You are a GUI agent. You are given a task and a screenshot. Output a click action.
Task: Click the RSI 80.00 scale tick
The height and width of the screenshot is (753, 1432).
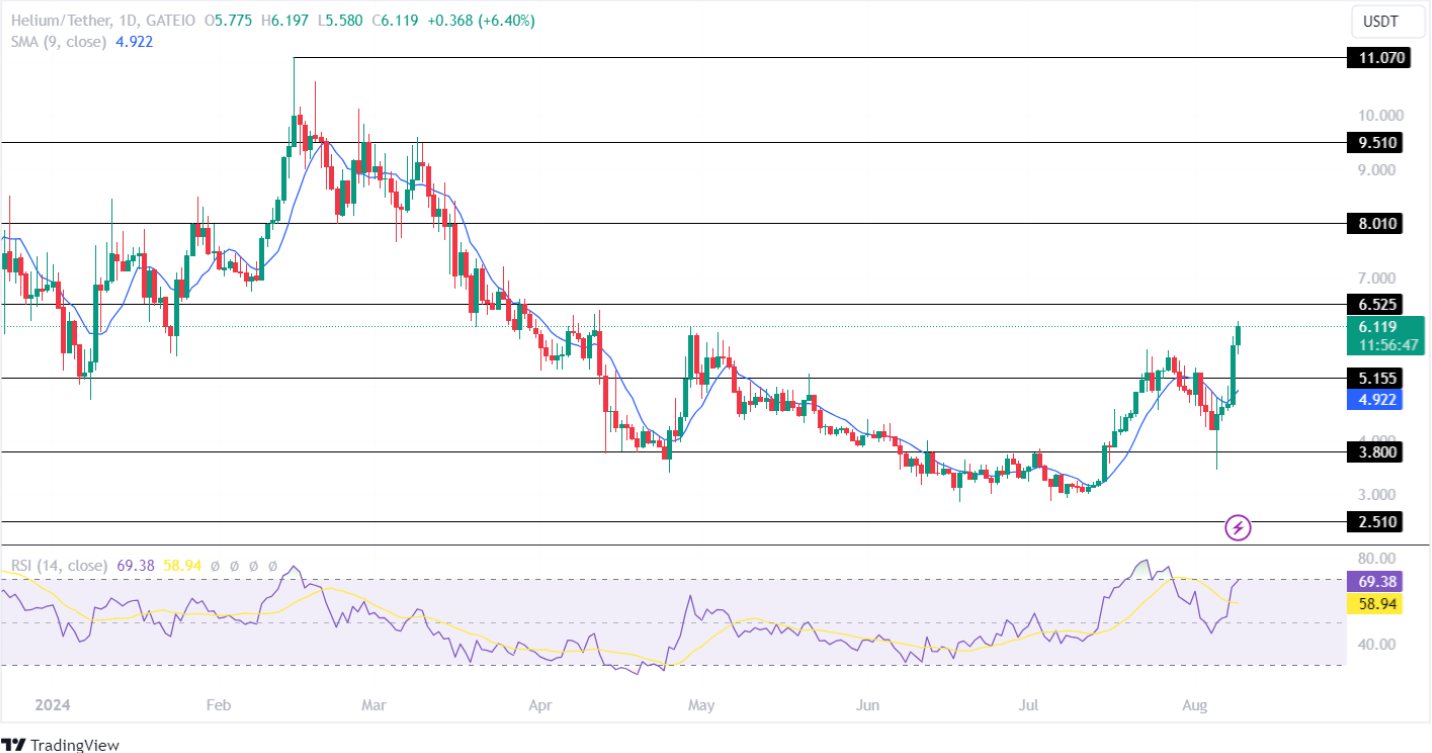[1376, 558]
